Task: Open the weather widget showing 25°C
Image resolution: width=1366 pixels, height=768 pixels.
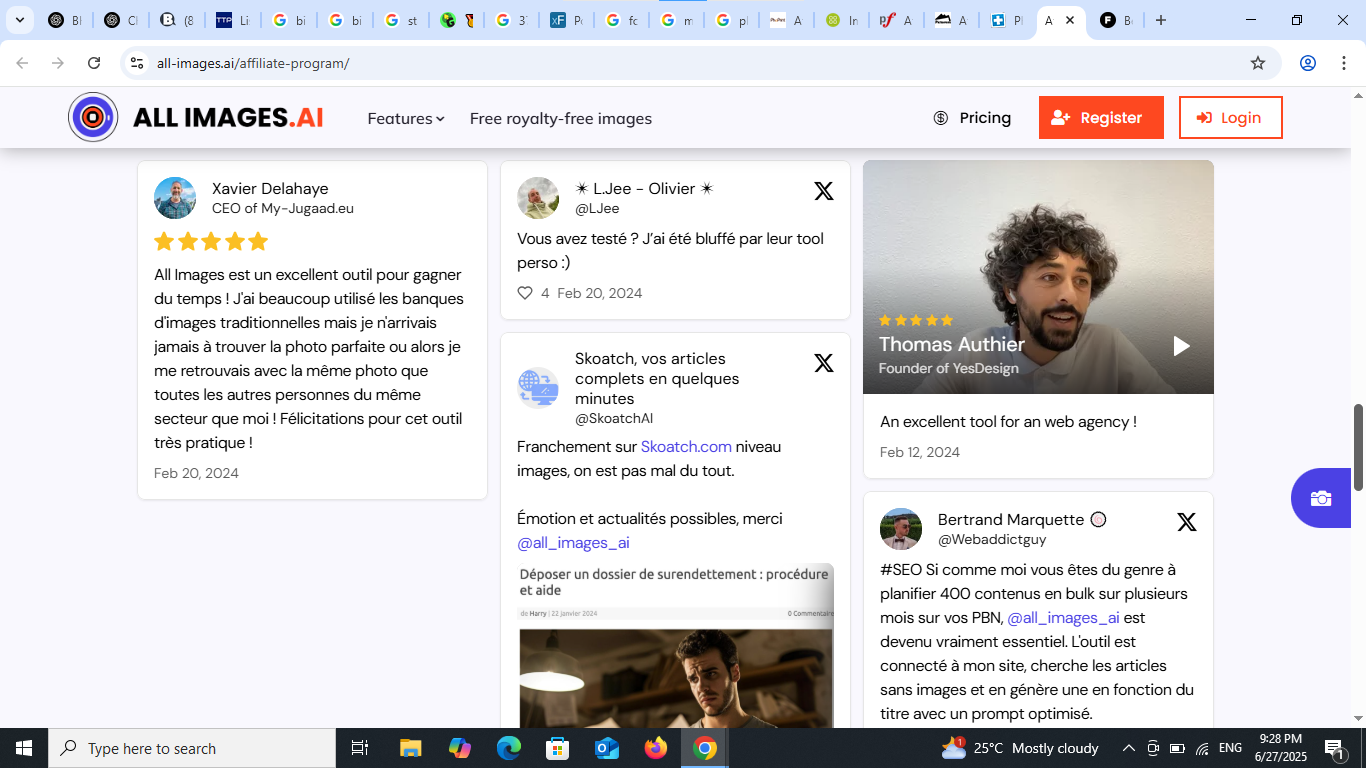Action: pyautogui.click(x=1020, y=748)
